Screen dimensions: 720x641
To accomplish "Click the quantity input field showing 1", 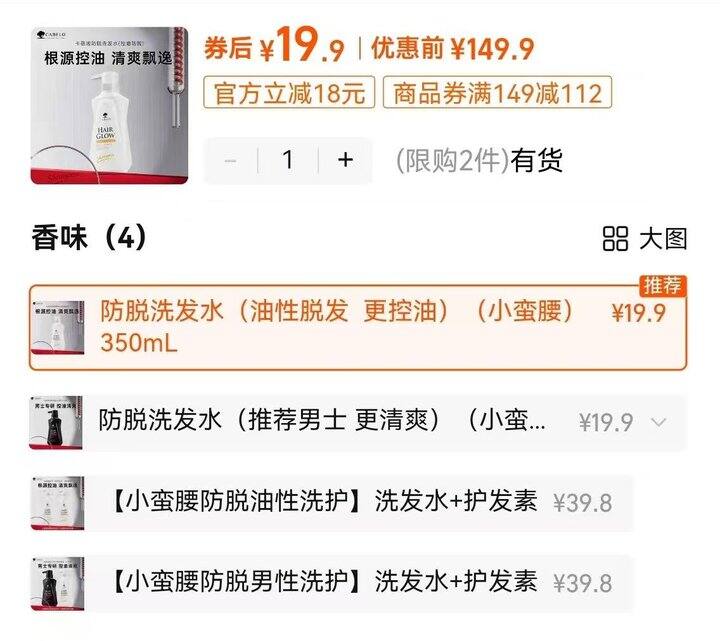I will 288,160.
